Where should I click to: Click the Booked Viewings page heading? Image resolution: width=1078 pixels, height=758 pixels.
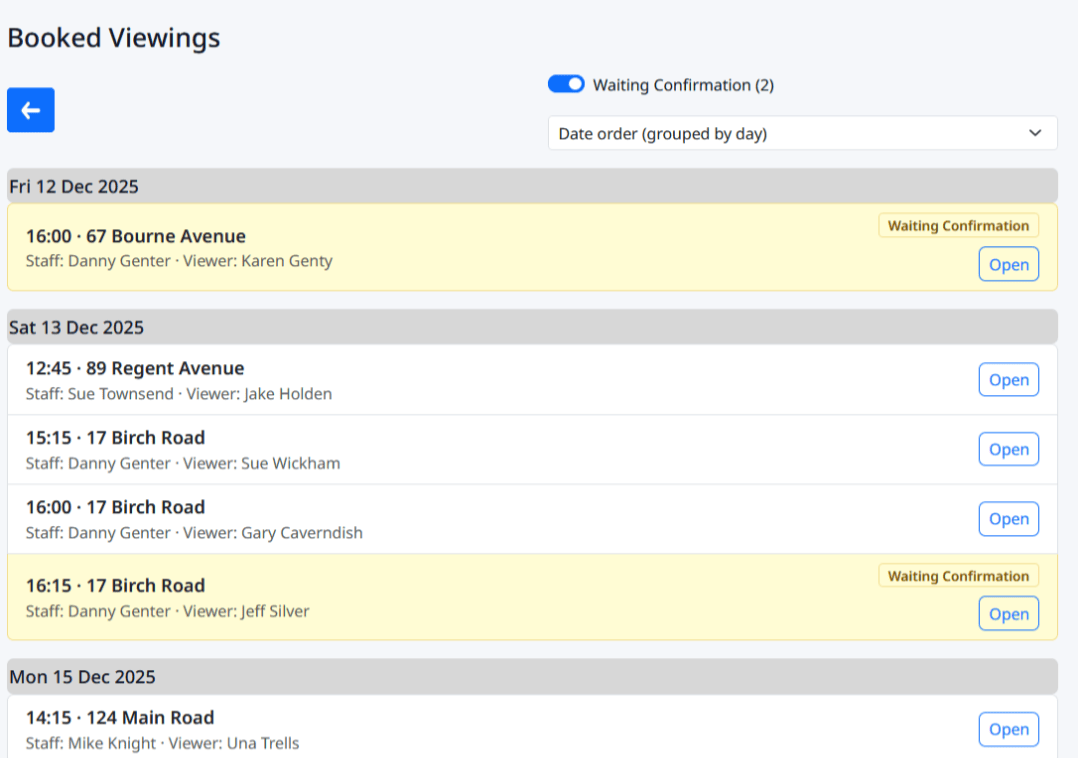click(x=114, y=38)
